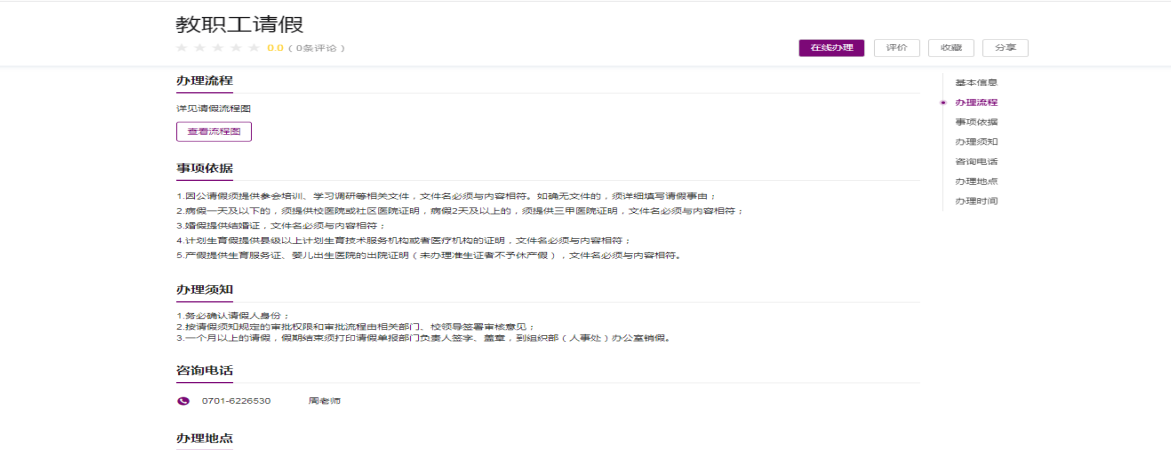The width and height of the screenshot is (1173, 451).
Task: Click the 在线办理 button
Action: click(x=832, y=47)
